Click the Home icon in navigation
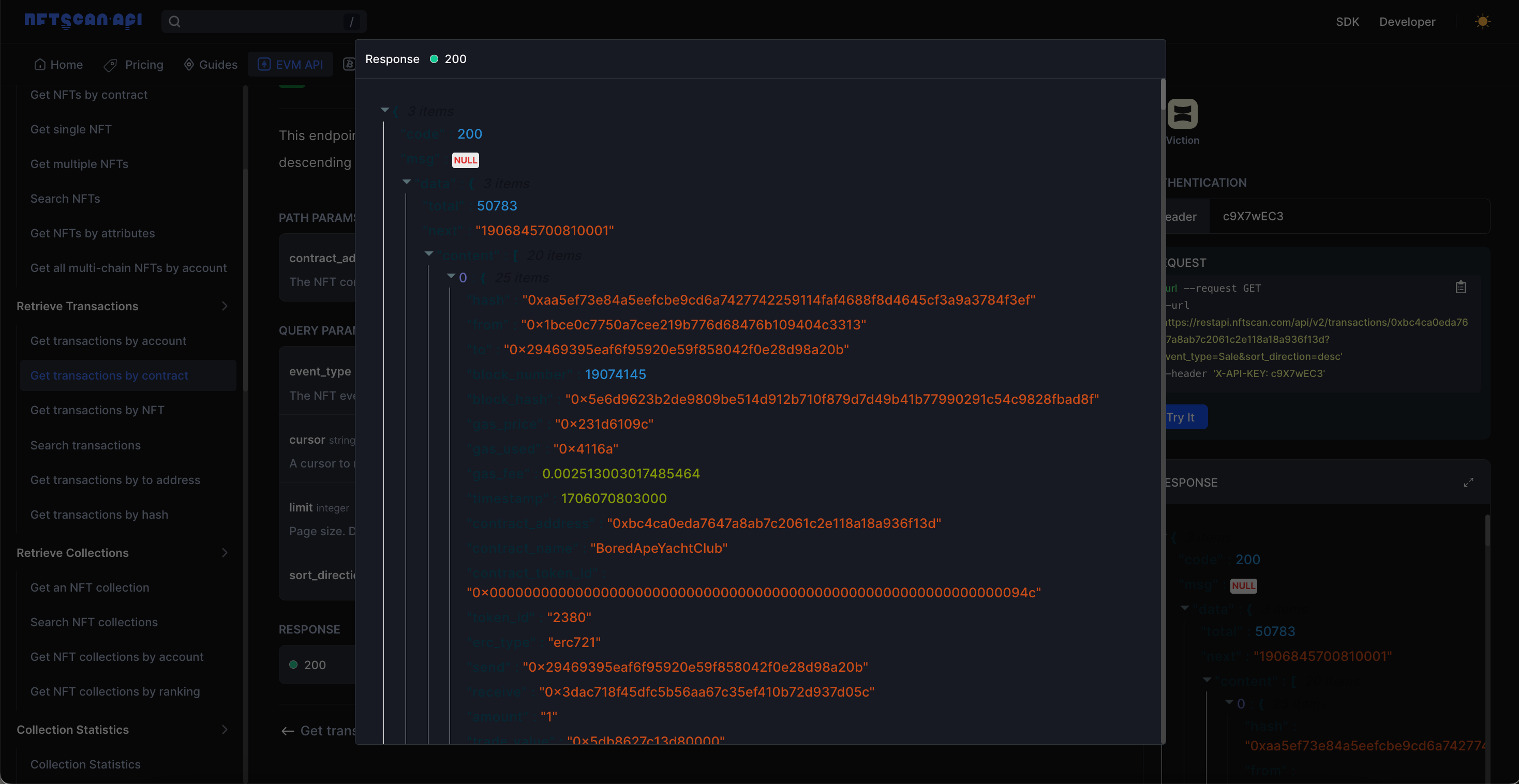Screen dimensions: 1519x784 coord(40,64)
